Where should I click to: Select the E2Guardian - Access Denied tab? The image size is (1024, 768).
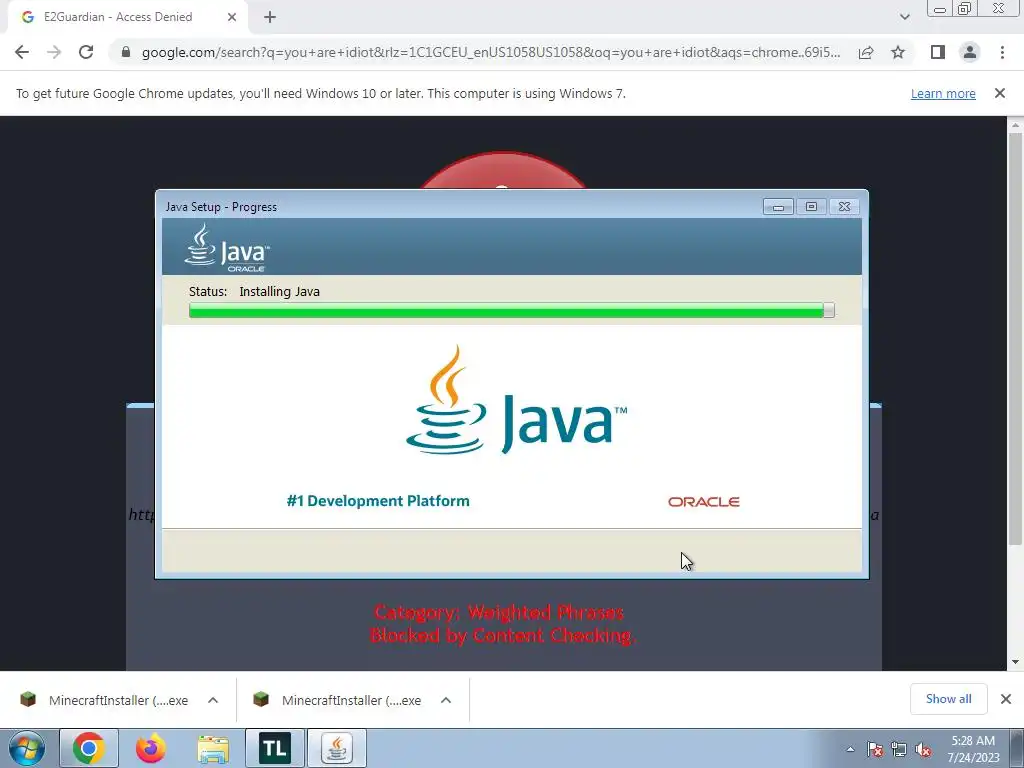click(x=128, y=17)
